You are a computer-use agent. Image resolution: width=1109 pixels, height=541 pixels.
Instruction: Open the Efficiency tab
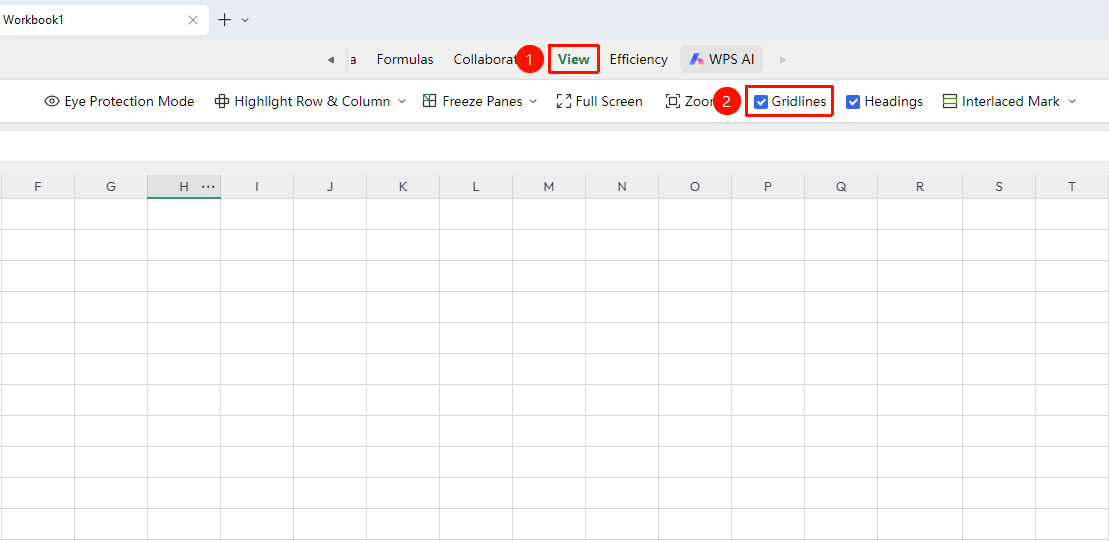639,59
